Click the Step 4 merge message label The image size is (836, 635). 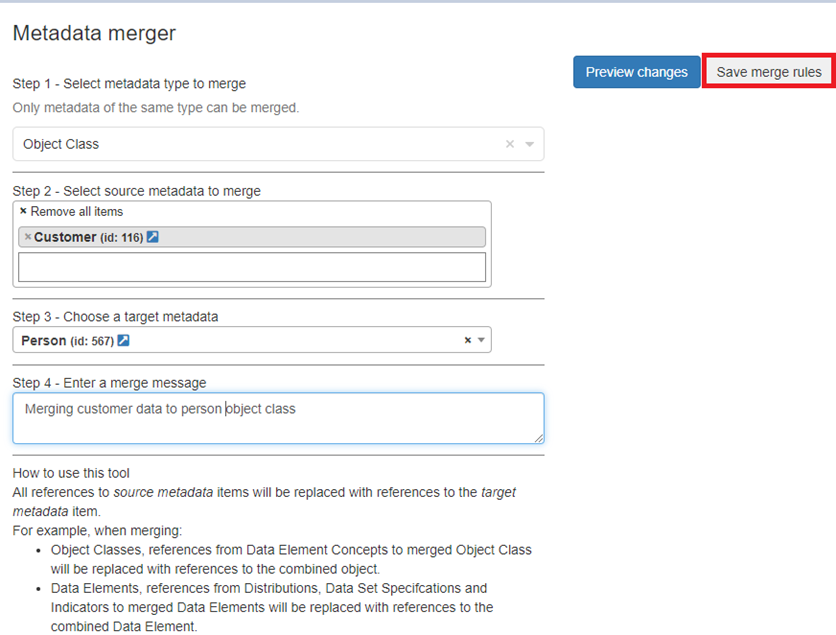click(110, 383)
